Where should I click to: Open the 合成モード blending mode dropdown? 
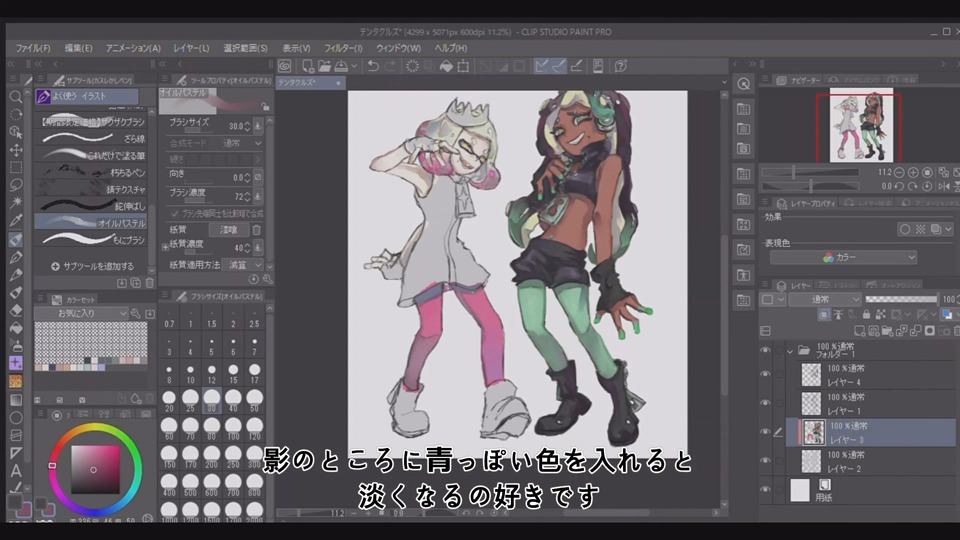(241, 143)
